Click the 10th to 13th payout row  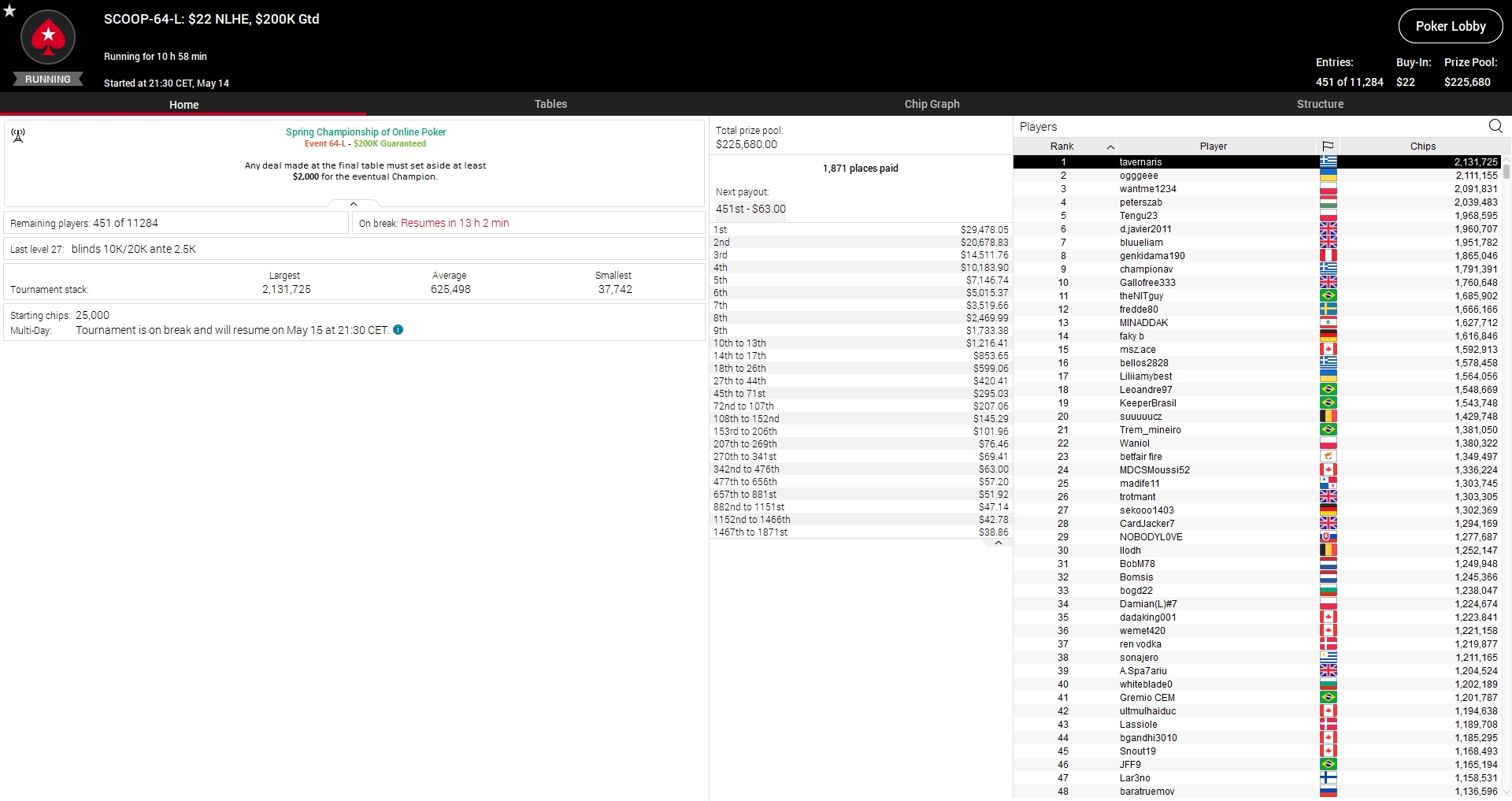(861, 343)
